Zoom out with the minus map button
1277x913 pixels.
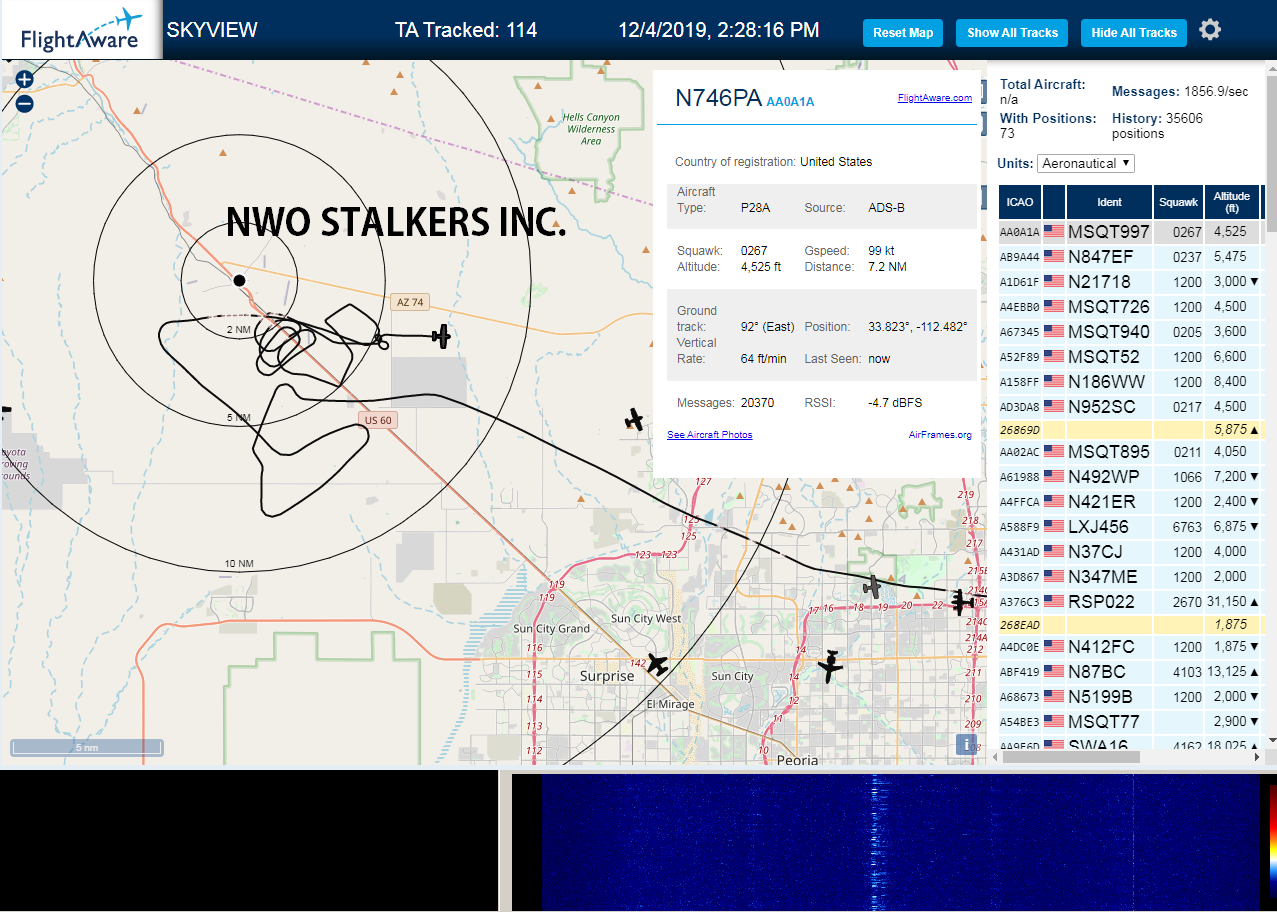tap(25, 102)
